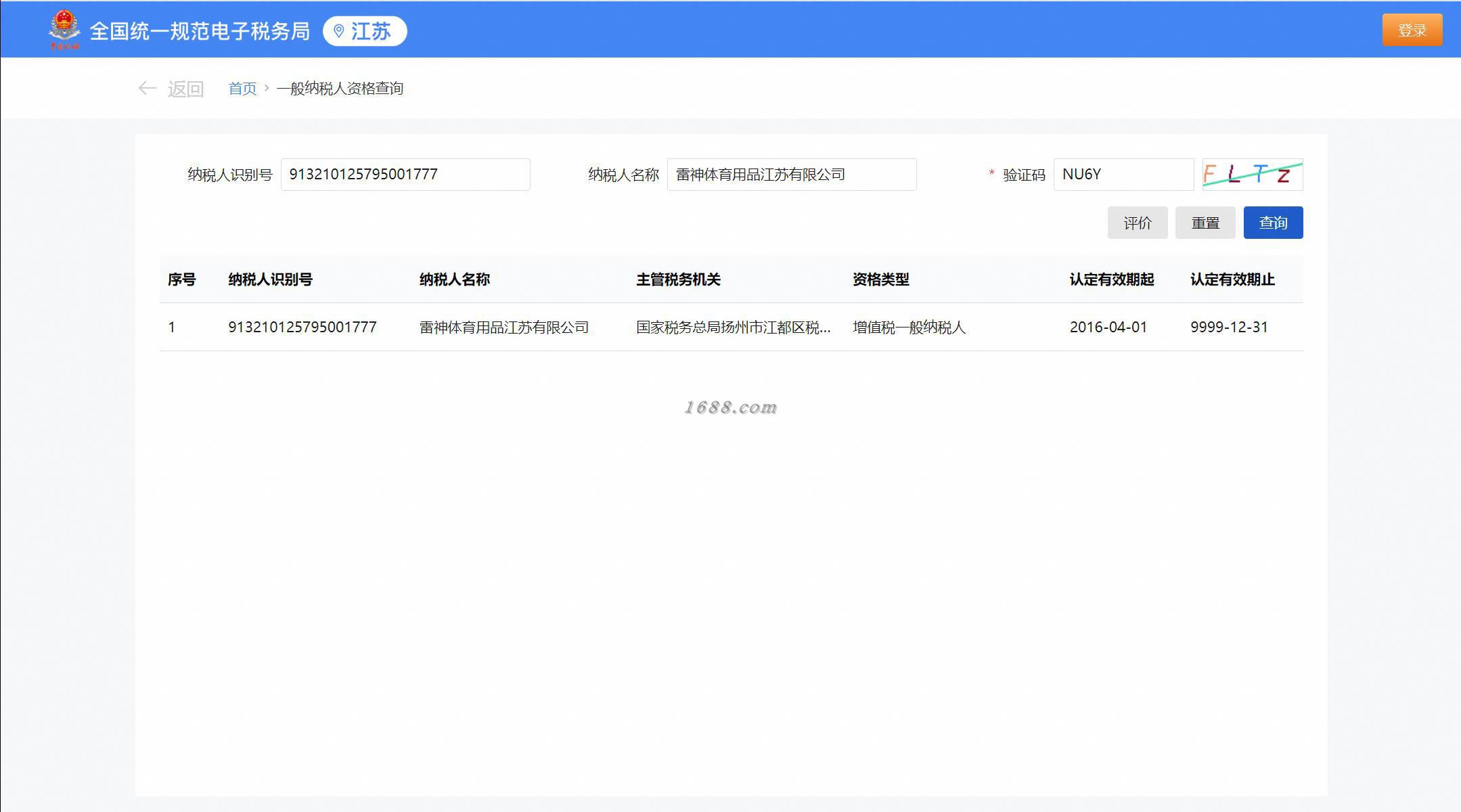
Task: Click the back arrow icon
Action: click(147, 88)
